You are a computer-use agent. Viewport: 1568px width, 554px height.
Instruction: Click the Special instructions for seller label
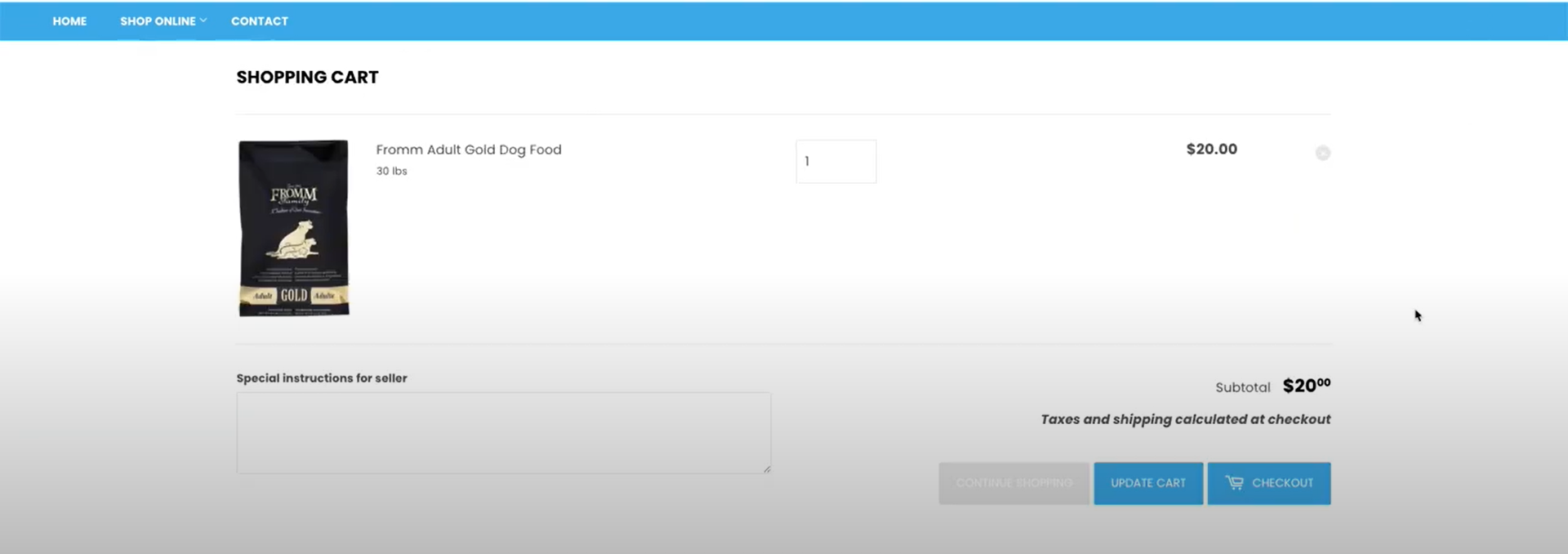(x=321, y=378)
